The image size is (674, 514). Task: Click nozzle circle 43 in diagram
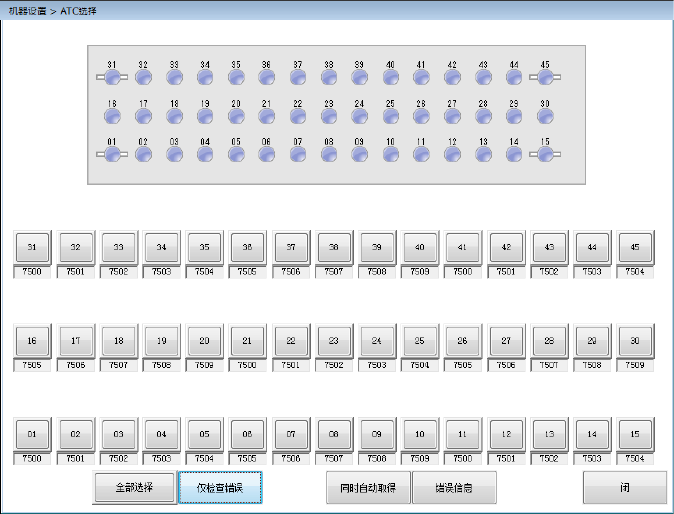(x=484, y=77)
